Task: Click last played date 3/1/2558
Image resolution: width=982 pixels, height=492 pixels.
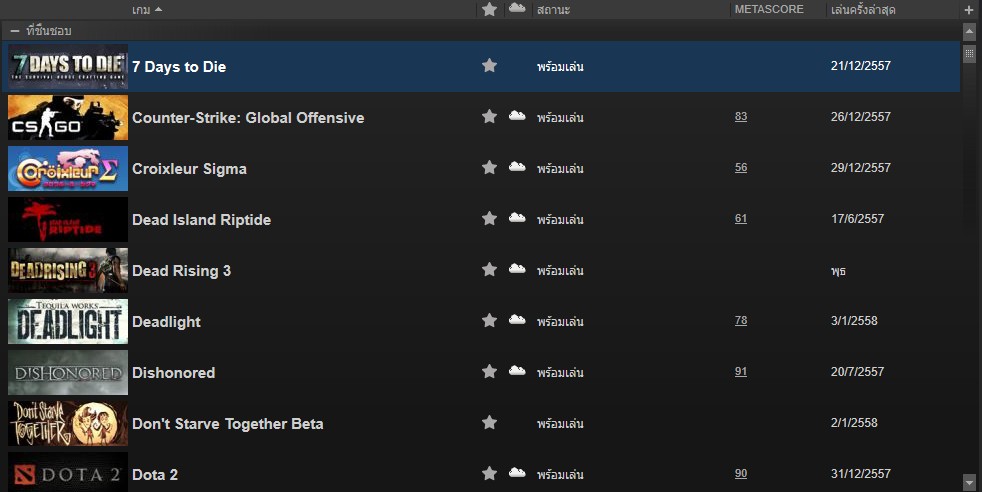Action: (854, 320)
